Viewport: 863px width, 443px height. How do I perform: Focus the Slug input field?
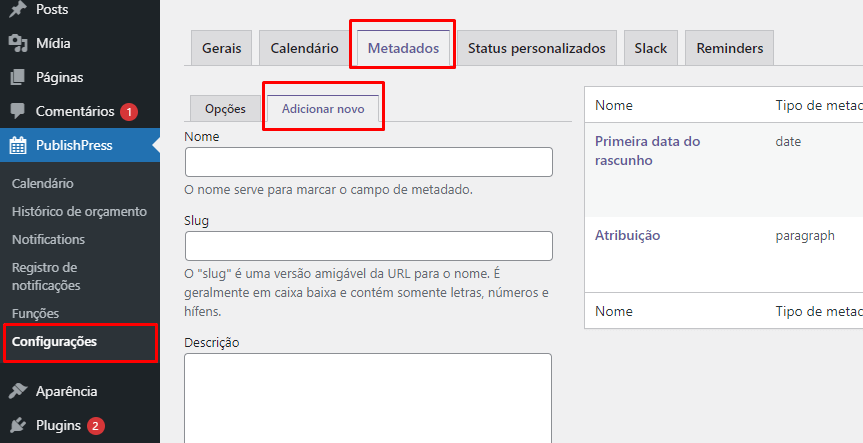click(369, 246)
